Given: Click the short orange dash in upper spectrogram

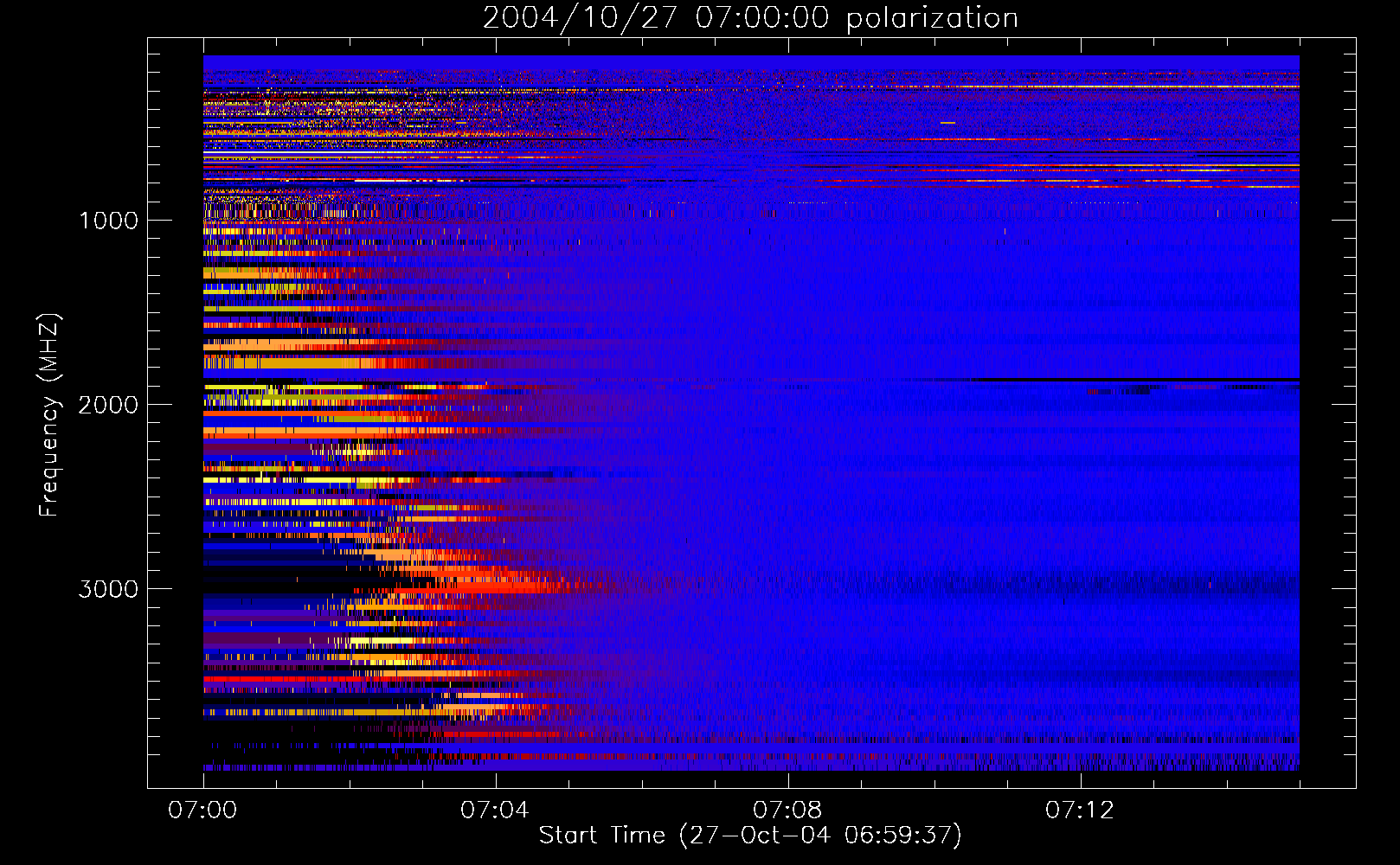Looking at the screenshot, I should click(x=947, y=123).
